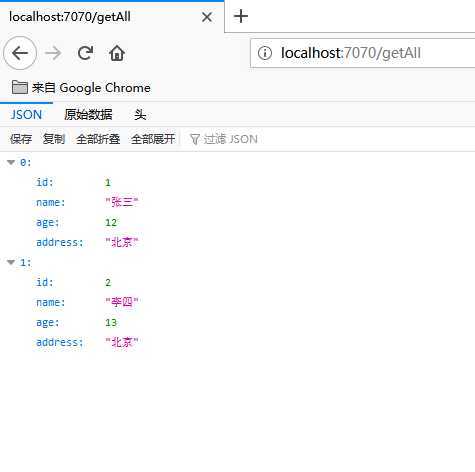Close the localhost:7070/getAll tab
Image resolution: width=475 pixels, height=472 pixels.
coord(207,17)
